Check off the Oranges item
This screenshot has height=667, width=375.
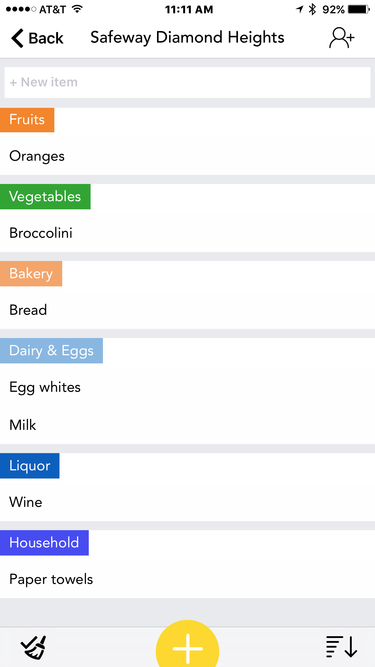click(188, 156)
